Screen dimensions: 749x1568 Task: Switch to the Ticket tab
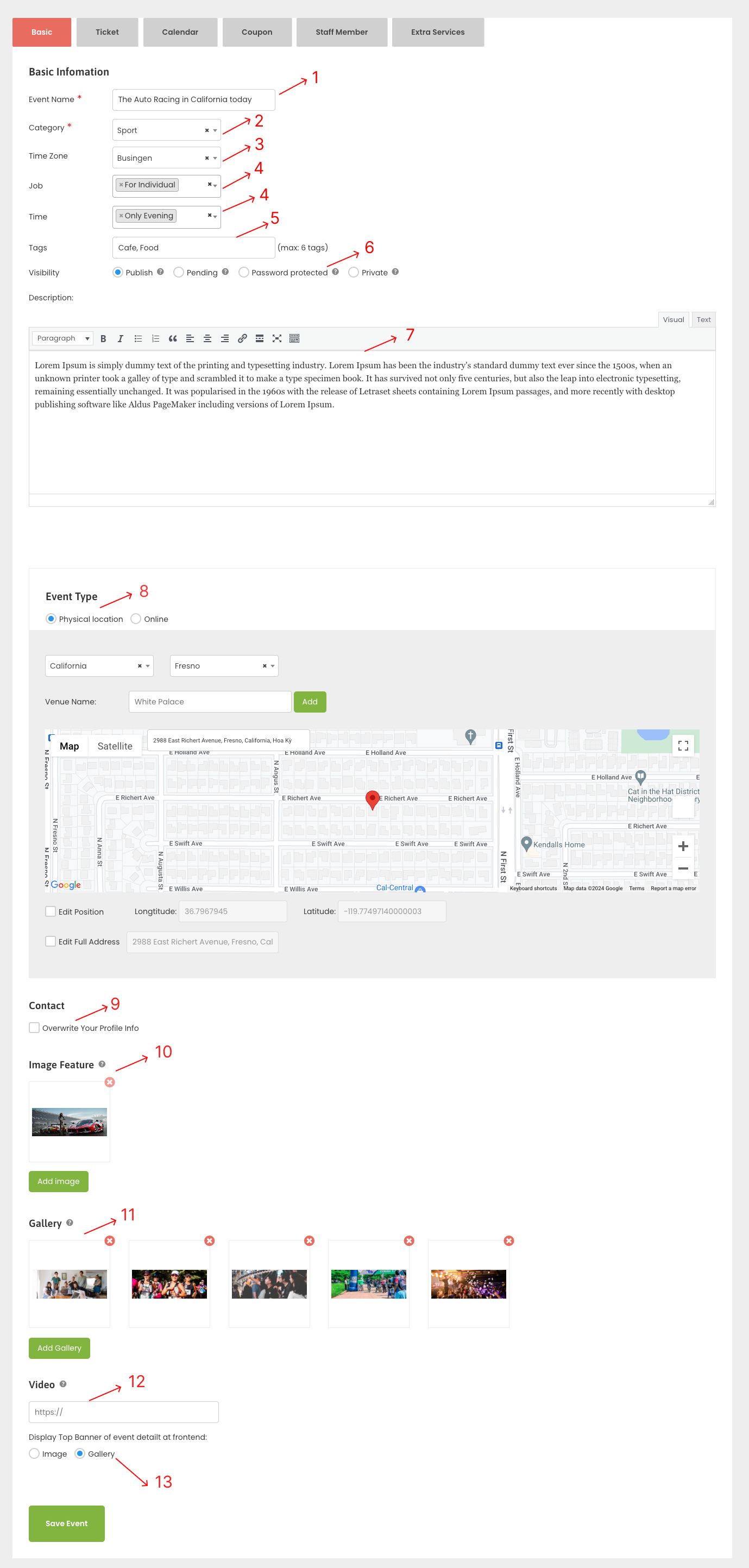pyautogui.click(x=107, y=32)
